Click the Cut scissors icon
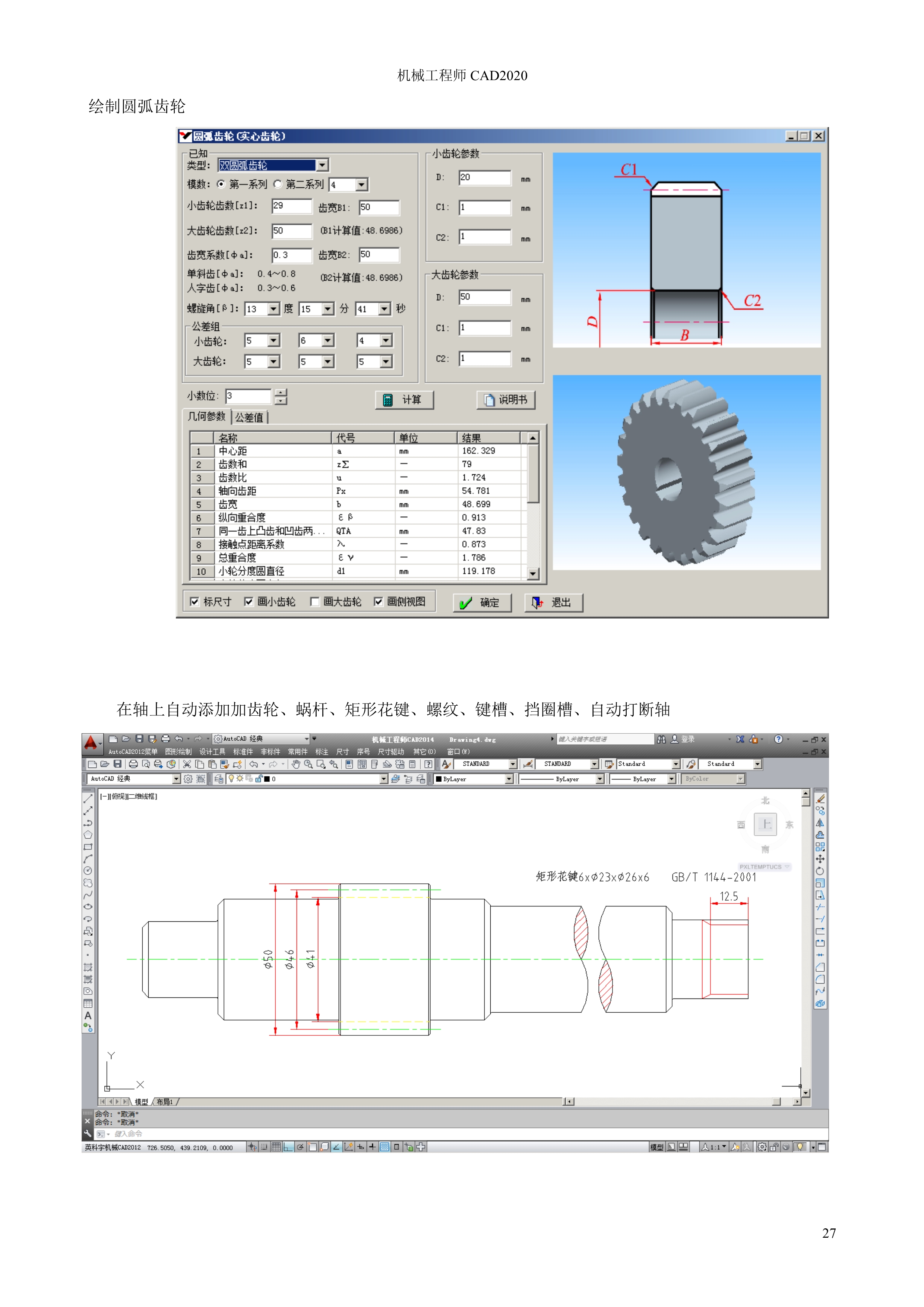 187,764
